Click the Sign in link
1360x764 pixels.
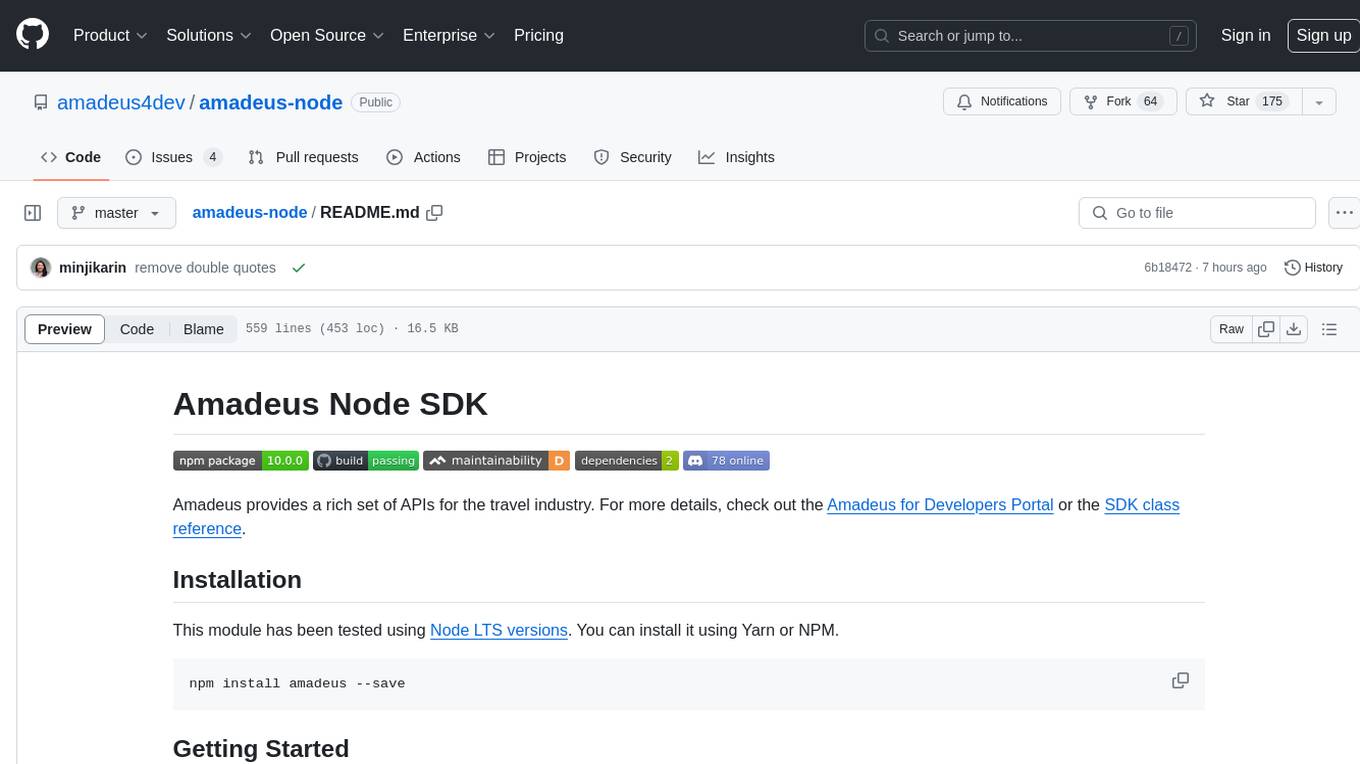pyautogui.click(x=1245, y=35)
